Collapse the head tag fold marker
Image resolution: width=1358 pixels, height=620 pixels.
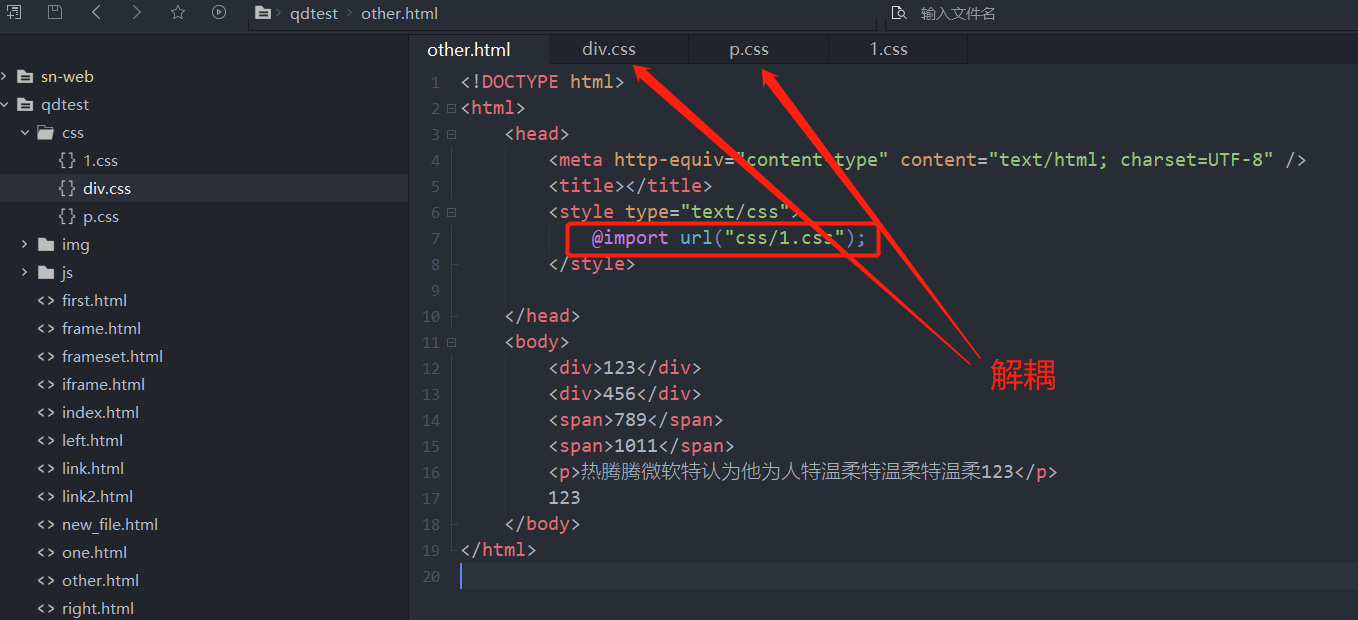click(x=451, y=134)
